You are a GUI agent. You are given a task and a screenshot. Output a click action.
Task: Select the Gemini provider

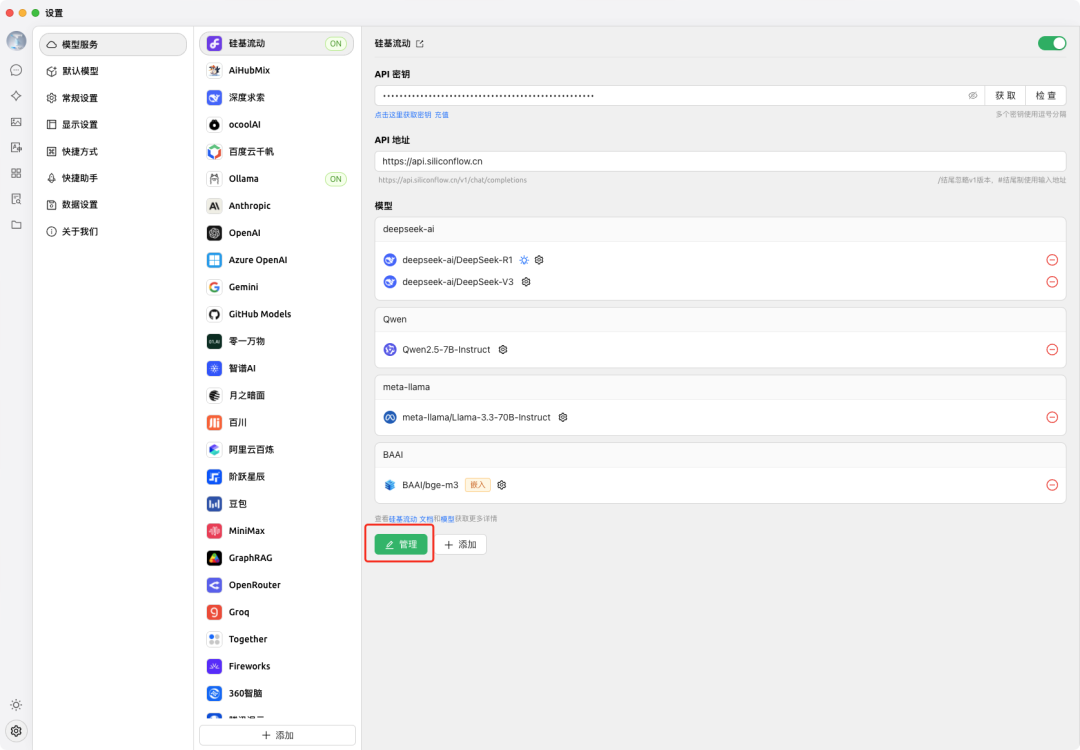277,287
